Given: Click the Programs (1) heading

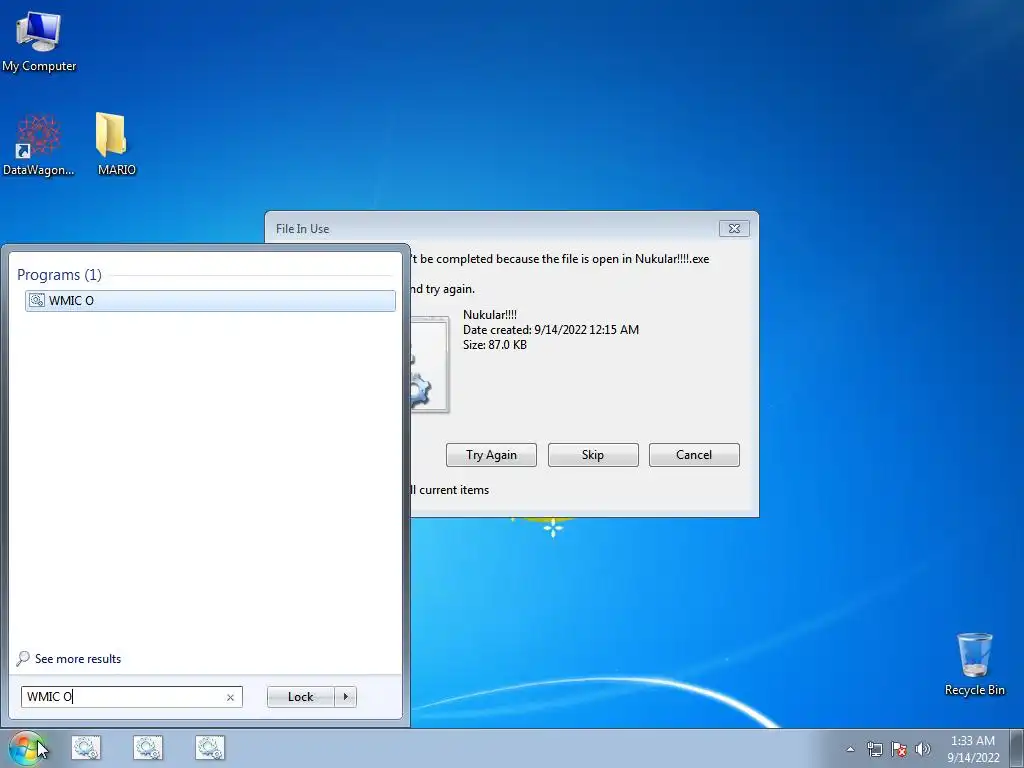Looking at the screenshot, I should 59,275.
